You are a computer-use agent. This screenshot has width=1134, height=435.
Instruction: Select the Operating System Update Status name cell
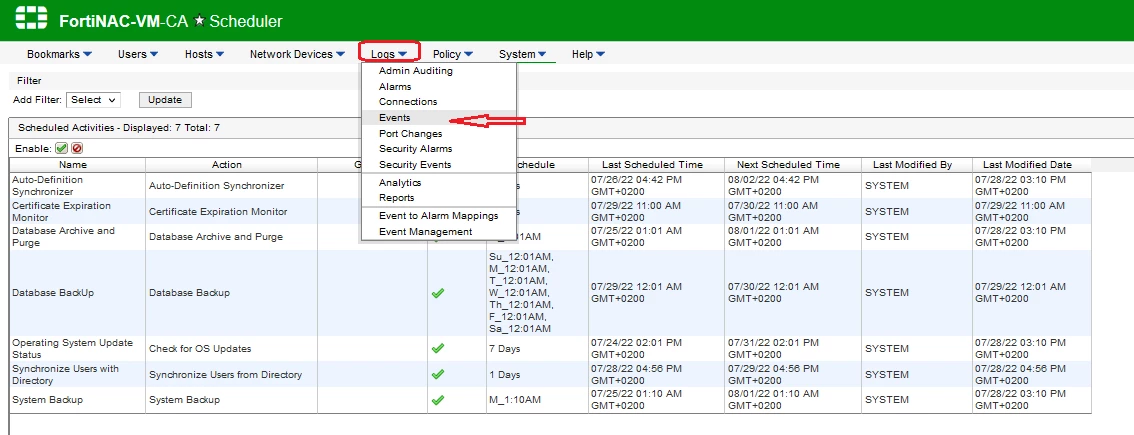point(77,349)
